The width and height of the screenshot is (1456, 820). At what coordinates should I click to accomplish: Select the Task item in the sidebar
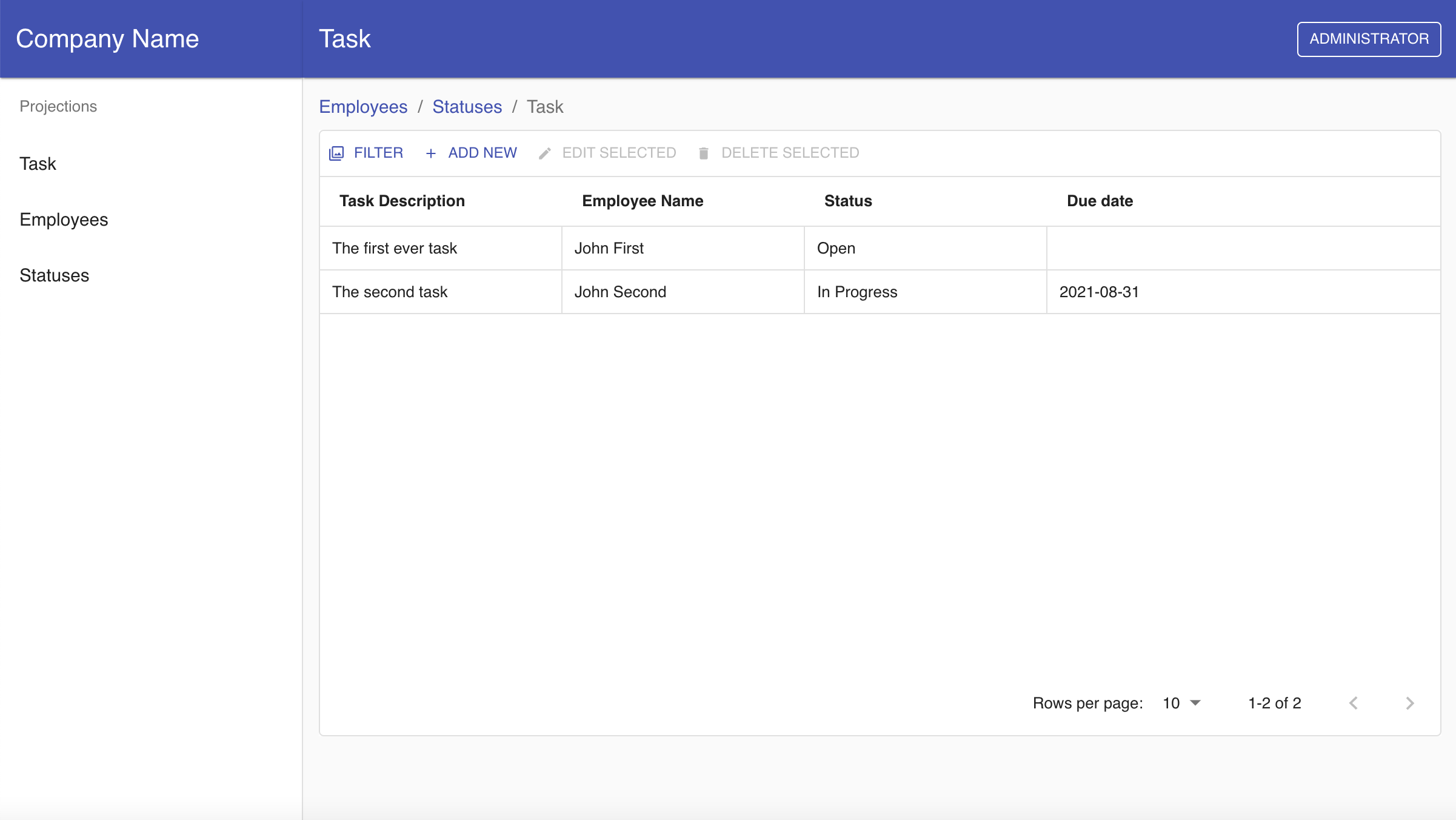(38, 163)
